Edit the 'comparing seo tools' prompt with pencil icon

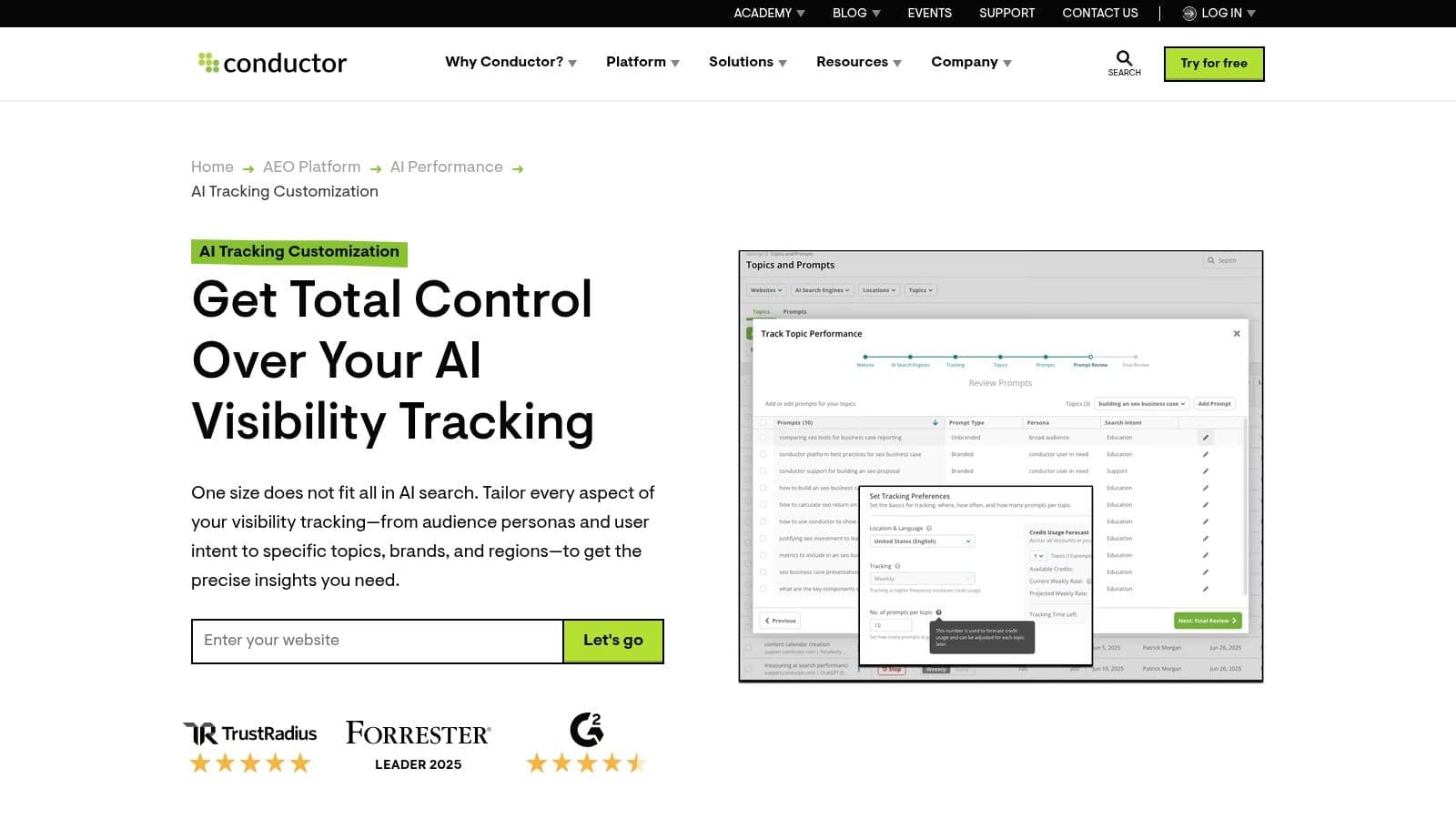(1206, 437)
